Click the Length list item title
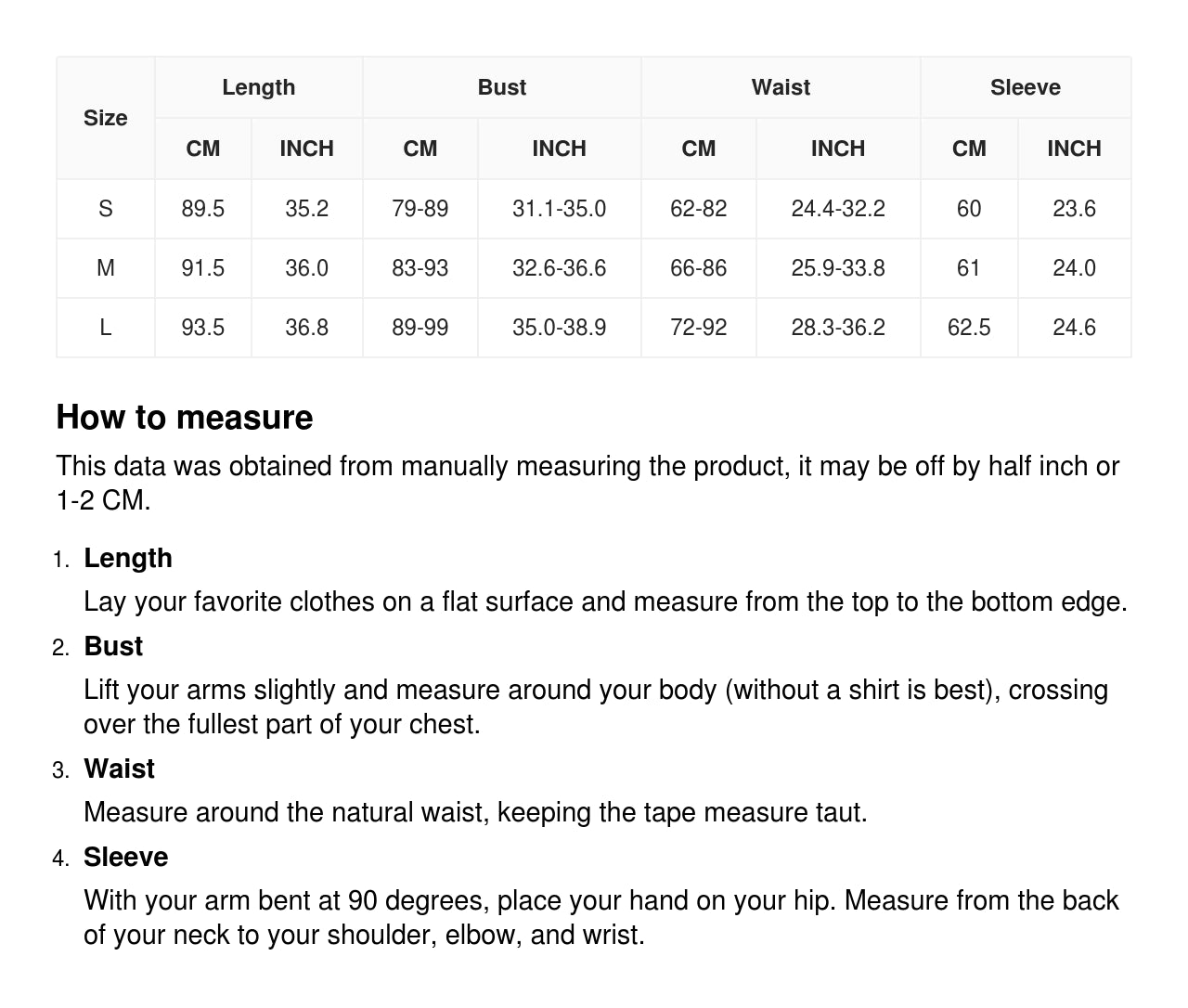 tap(128, 558)
